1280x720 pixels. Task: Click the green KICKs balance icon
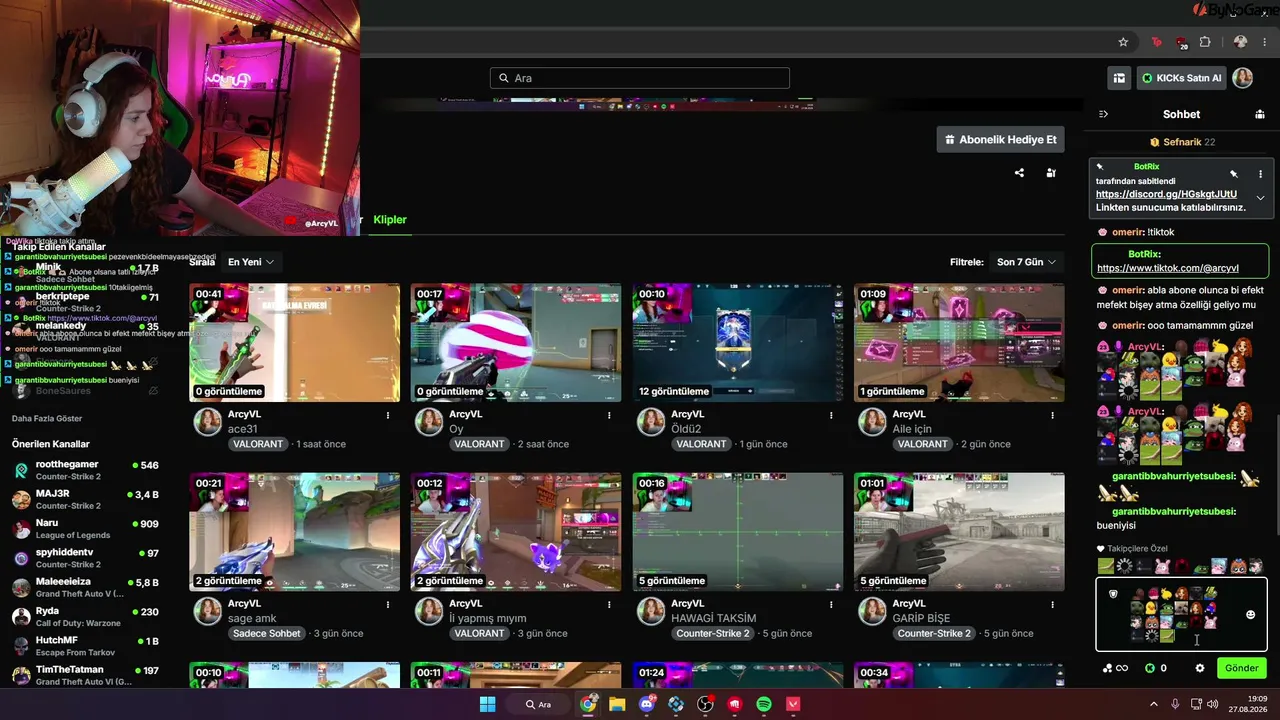pyautogui.click(x=1150, y=668)
